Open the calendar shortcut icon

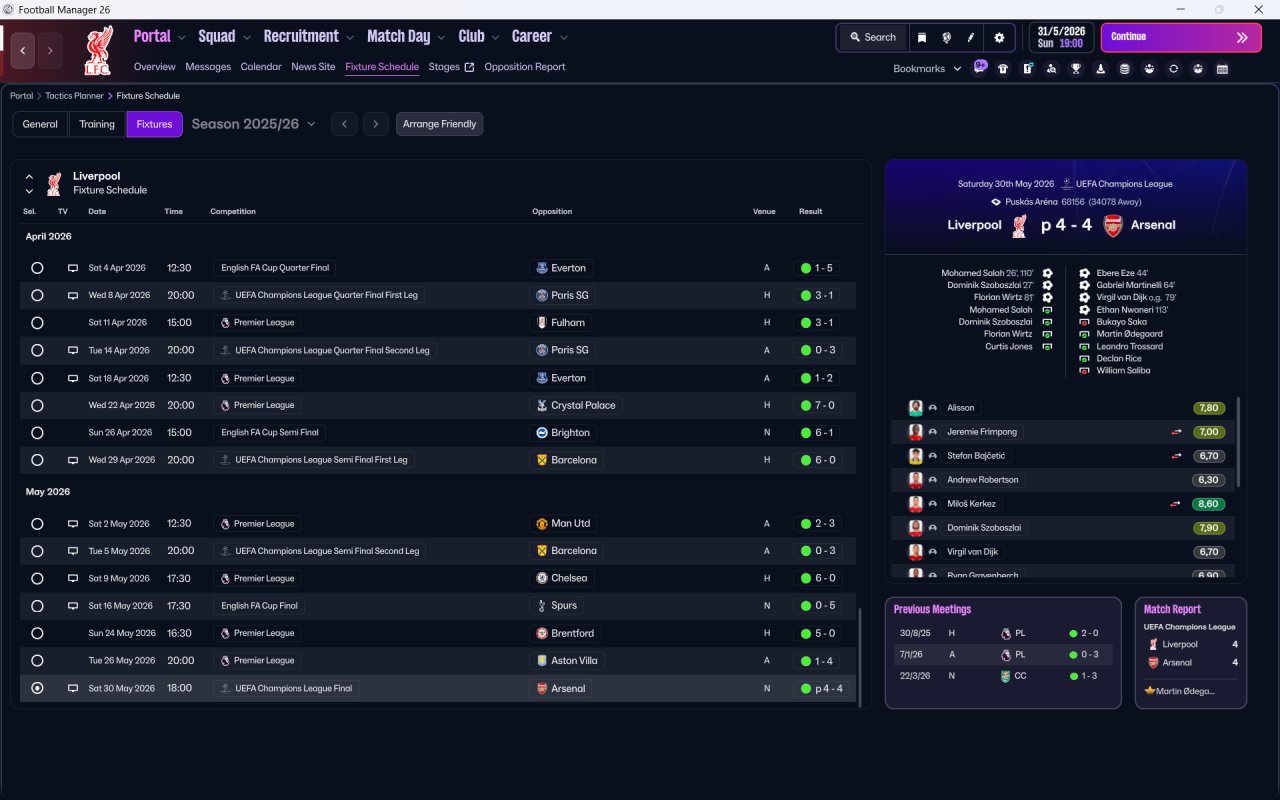tap(1222, 69)
